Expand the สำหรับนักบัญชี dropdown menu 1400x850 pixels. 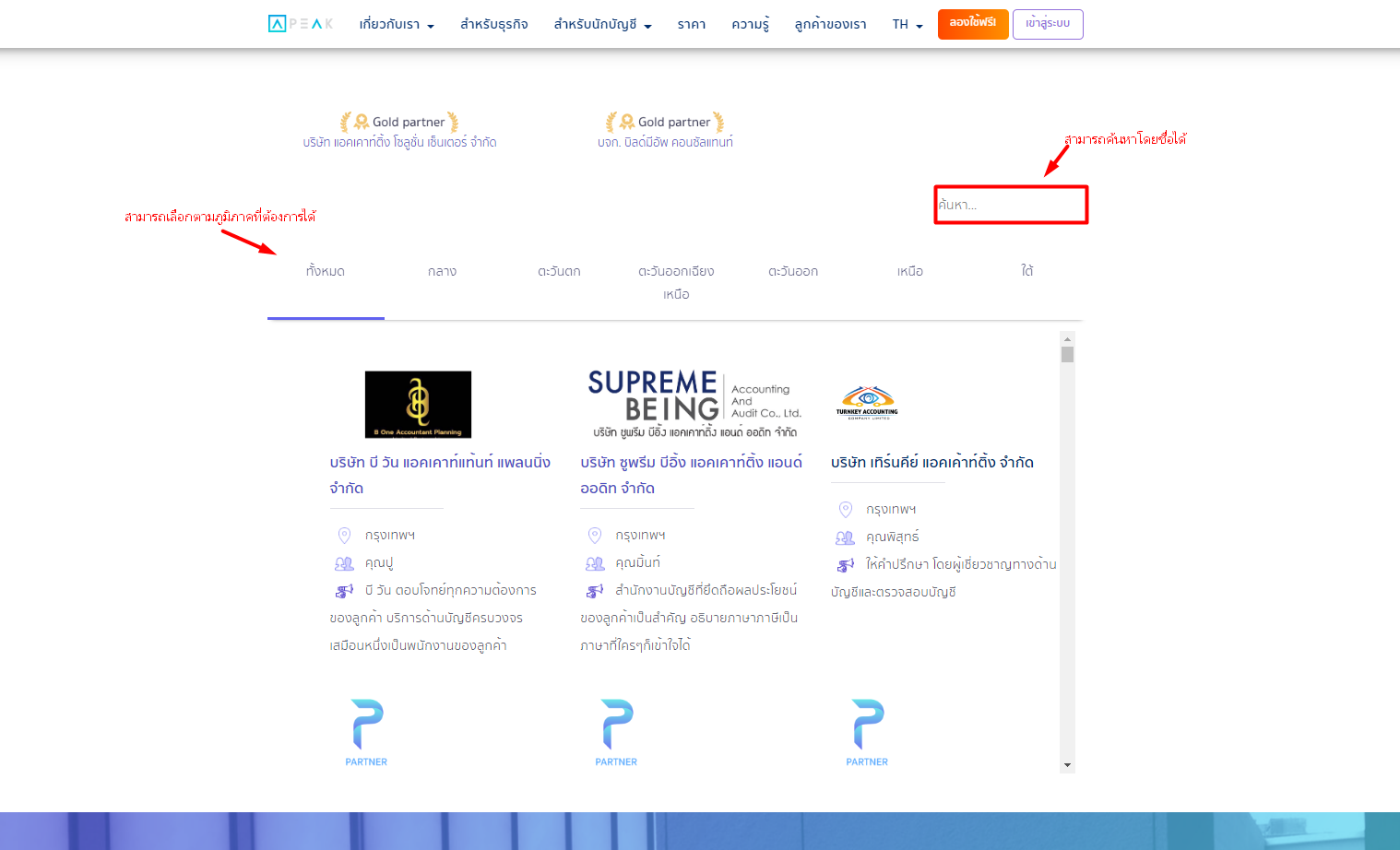[603, 25]
